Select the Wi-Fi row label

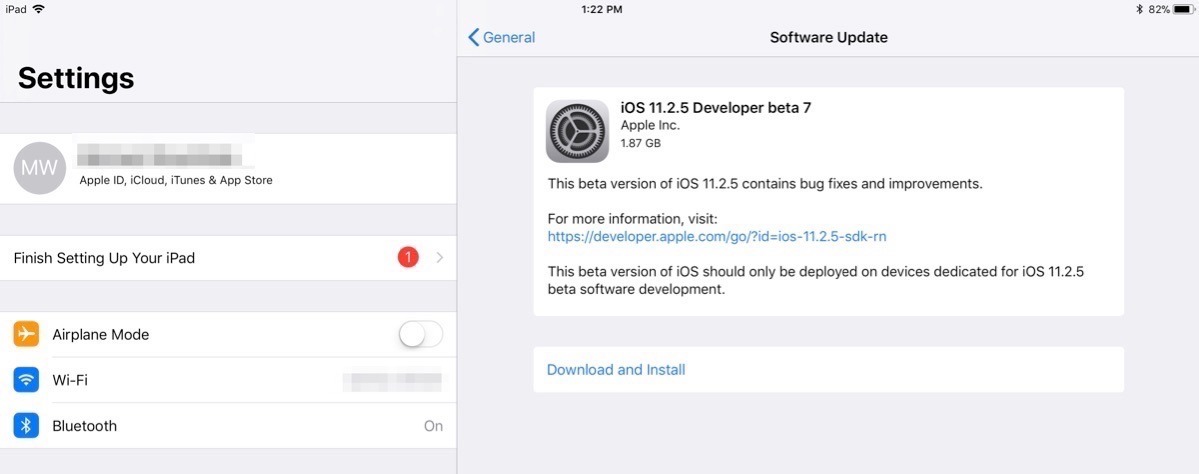[70, 380]
